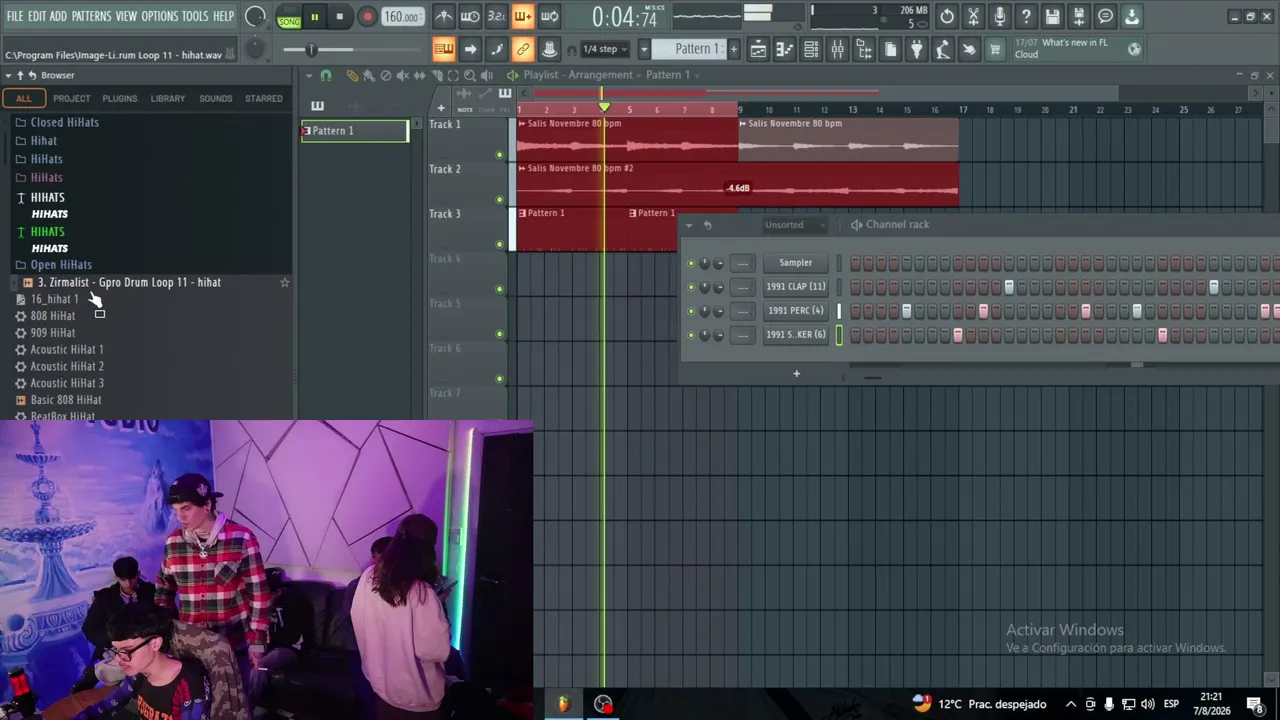
Task: Mute Track 1 in the playlist
Action: tap(499, 155)
